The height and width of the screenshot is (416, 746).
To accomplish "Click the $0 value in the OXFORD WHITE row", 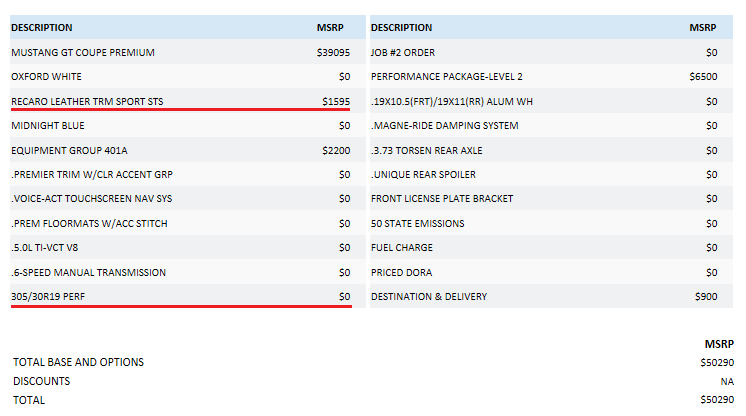I will [344, 77].
